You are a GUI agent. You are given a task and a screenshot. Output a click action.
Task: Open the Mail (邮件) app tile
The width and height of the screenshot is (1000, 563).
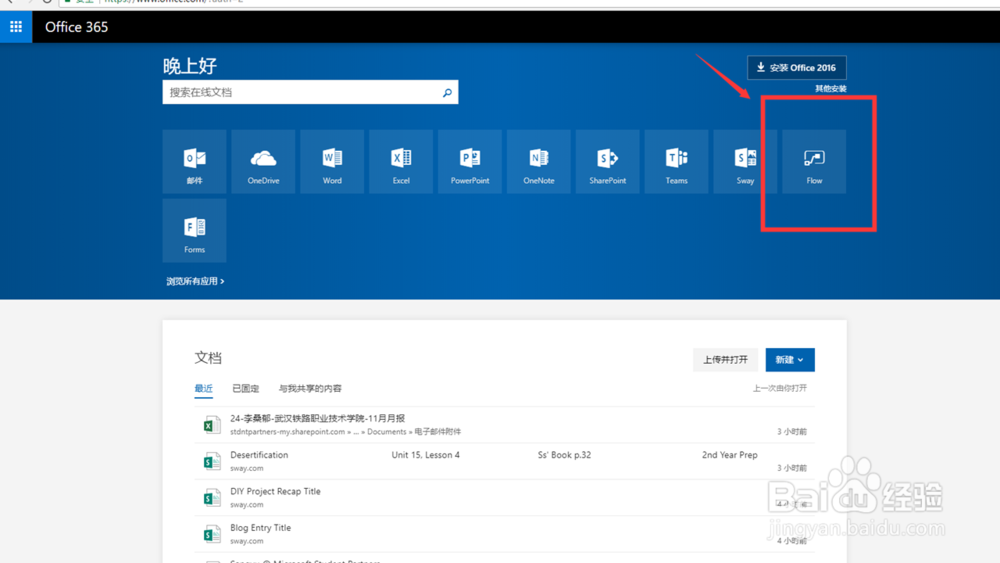(x=195, y=161)
